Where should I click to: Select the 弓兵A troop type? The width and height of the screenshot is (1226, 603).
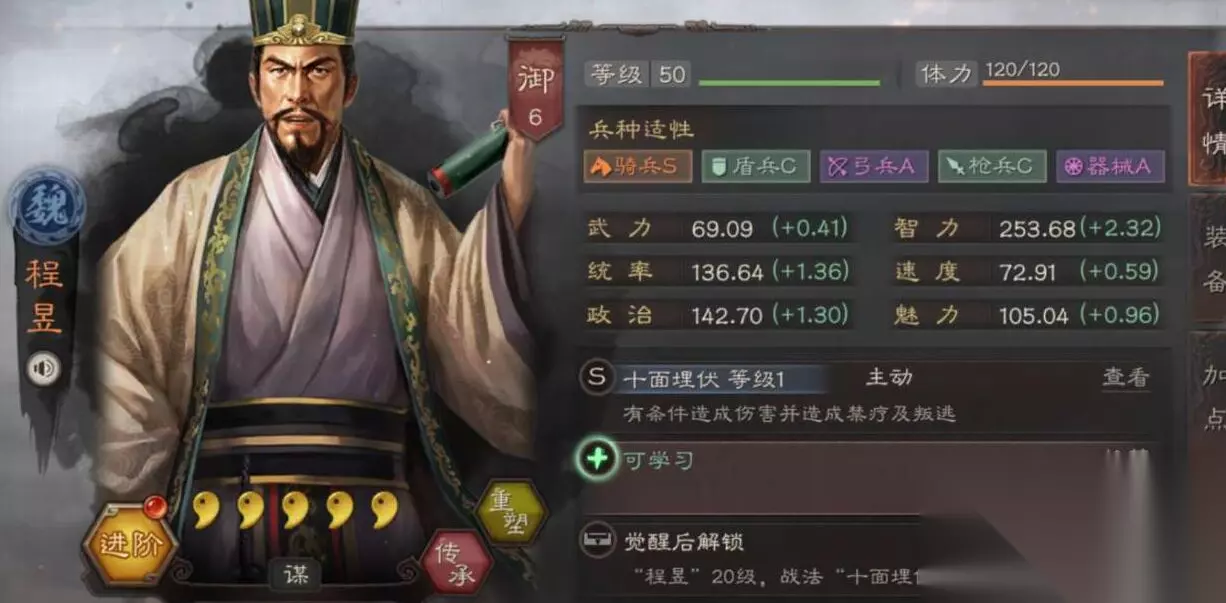coord(874,167)
